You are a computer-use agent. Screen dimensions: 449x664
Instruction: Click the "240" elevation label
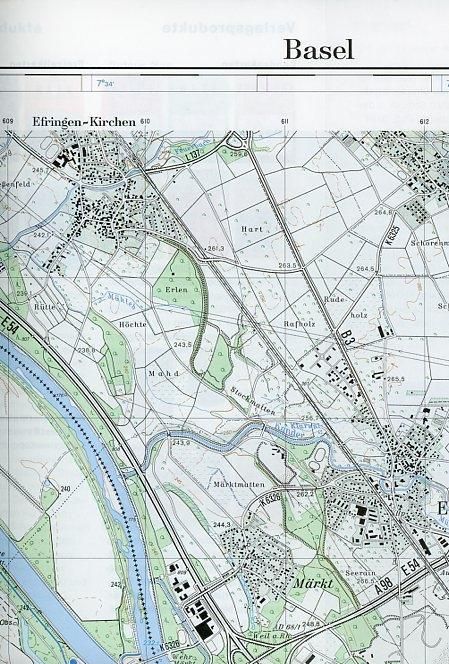click(65, 489)
